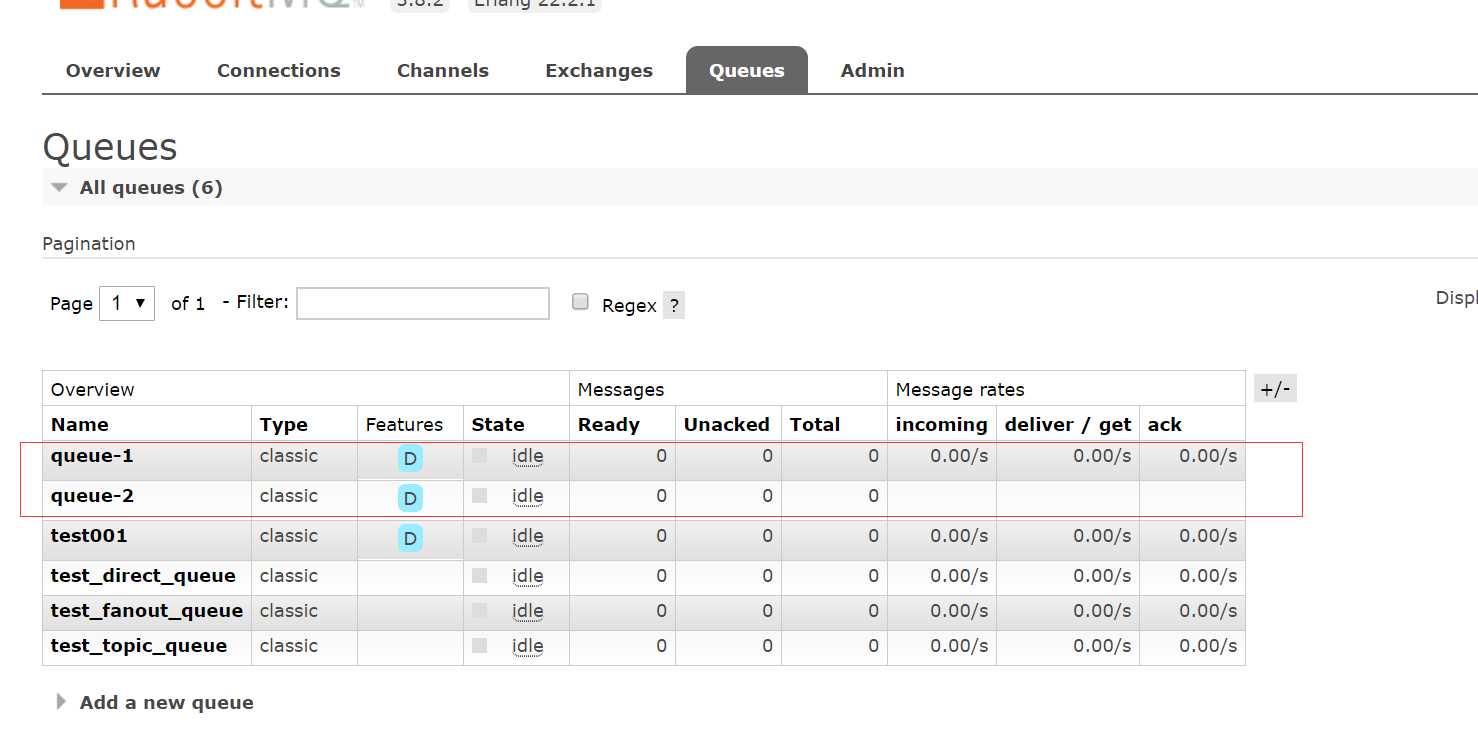Open the queue-1 queue link

pos(92,456)
